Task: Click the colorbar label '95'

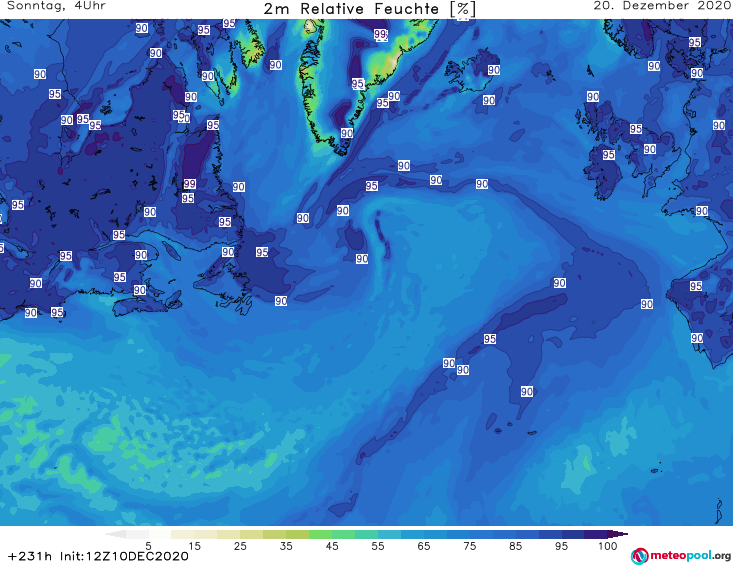Action: (561, 546)
